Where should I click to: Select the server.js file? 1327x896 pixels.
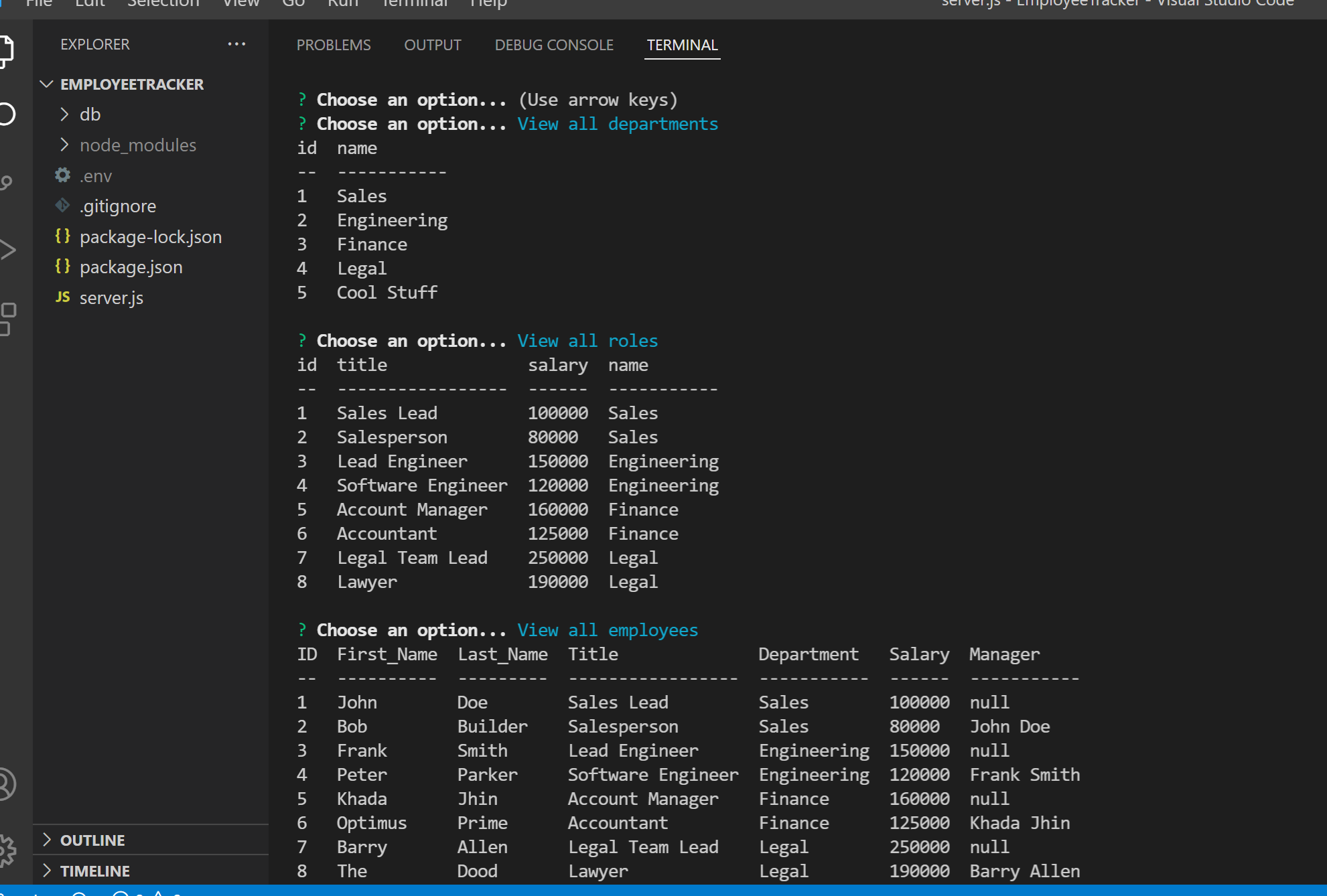click(111, 297)
